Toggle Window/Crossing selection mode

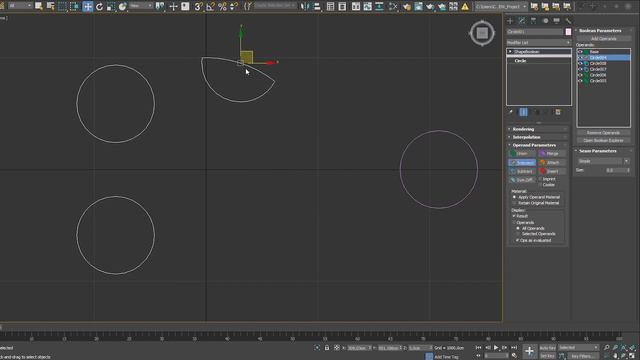click(x=75, y=6)
